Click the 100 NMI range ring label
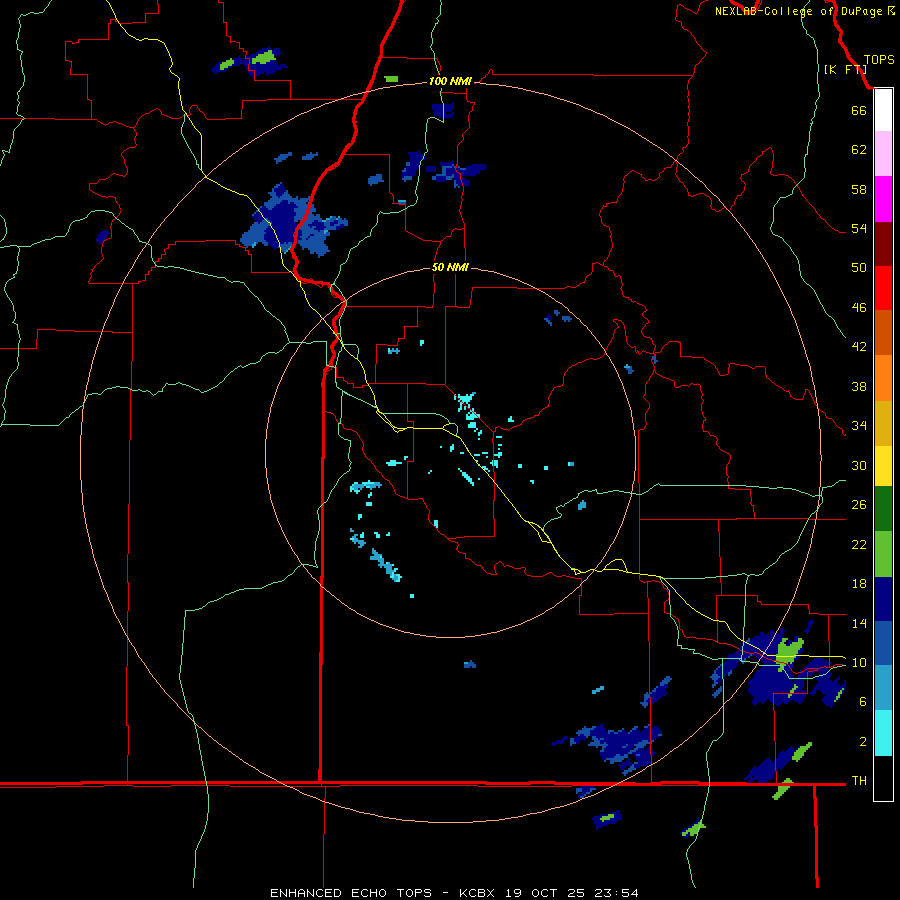Viewport: 900px width, 900px height. tap(450, 81)
